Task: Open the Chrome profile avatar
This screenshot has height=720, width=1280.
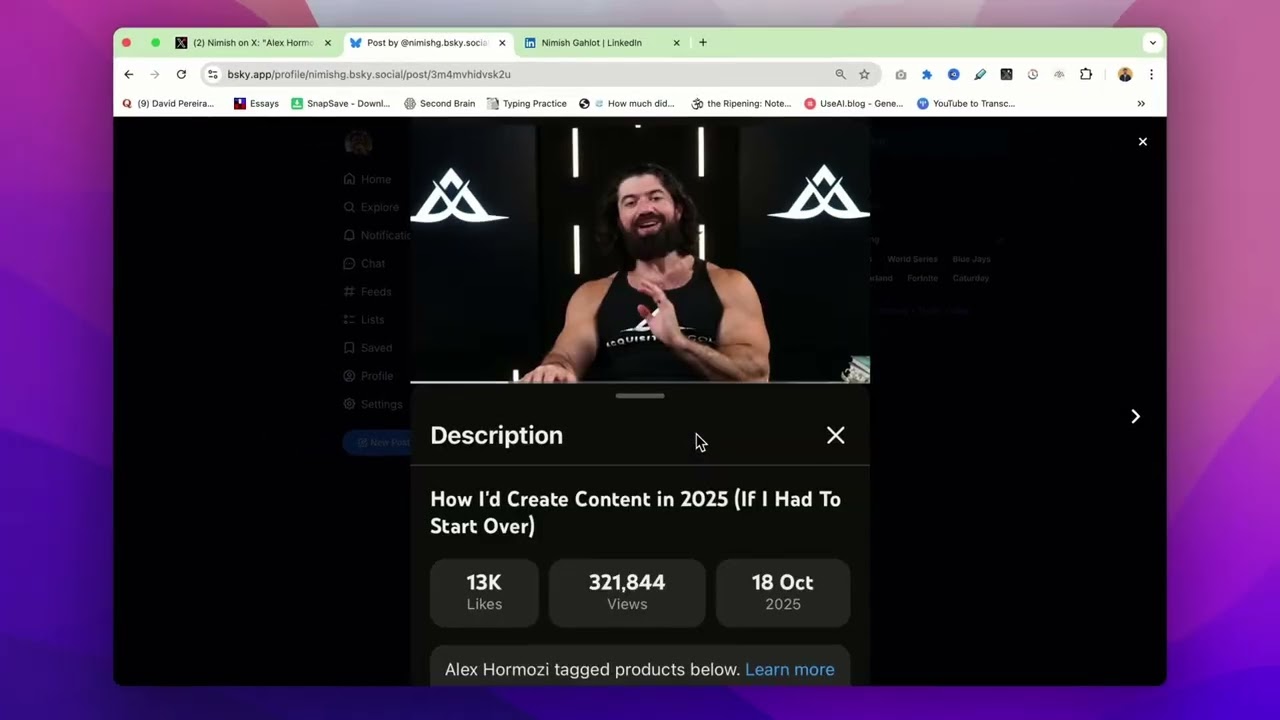Action: [1125, 74]
